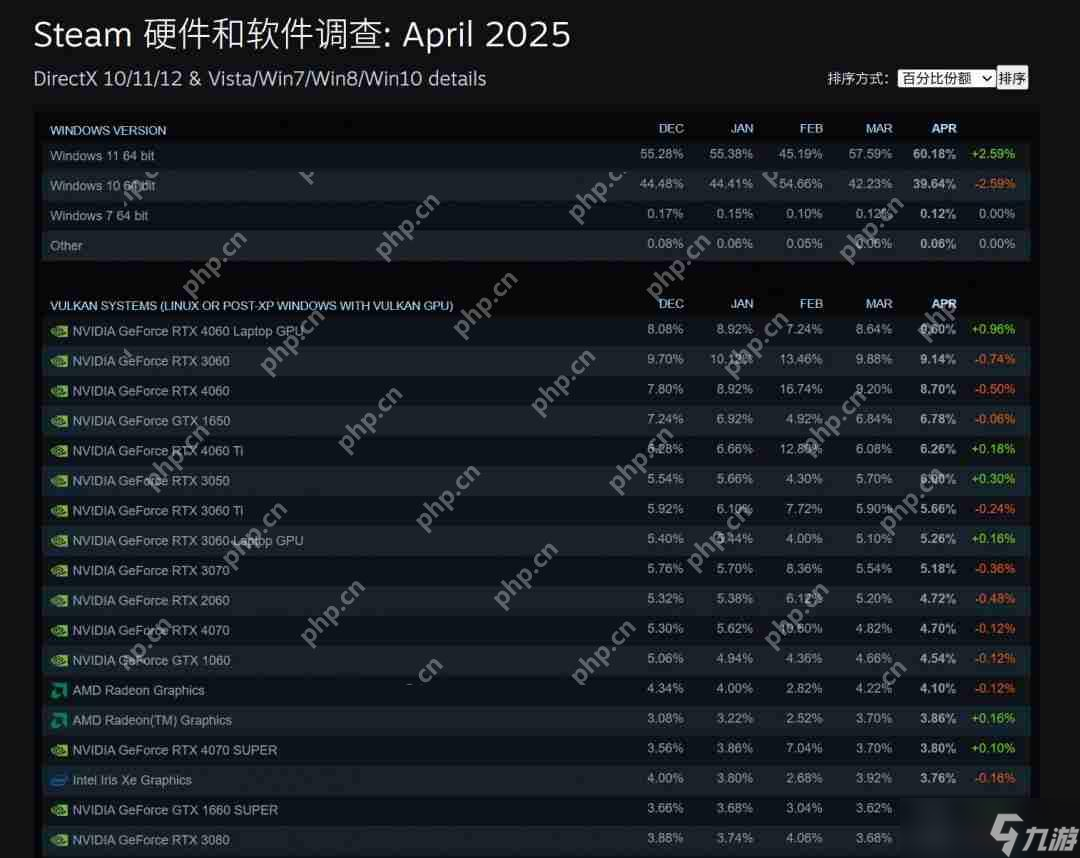
Task: Click the VULKAN SYSTEMS section header
Action: (x=251, y=306)
